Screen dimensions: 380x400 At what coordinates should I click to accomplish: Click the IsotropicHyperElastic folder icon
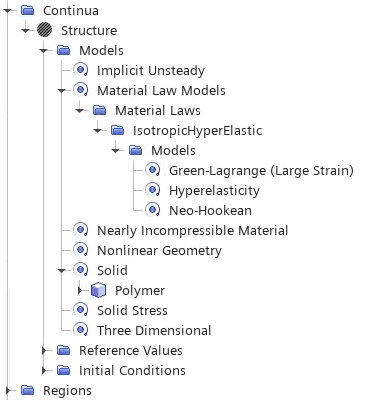tap(117, 130)
